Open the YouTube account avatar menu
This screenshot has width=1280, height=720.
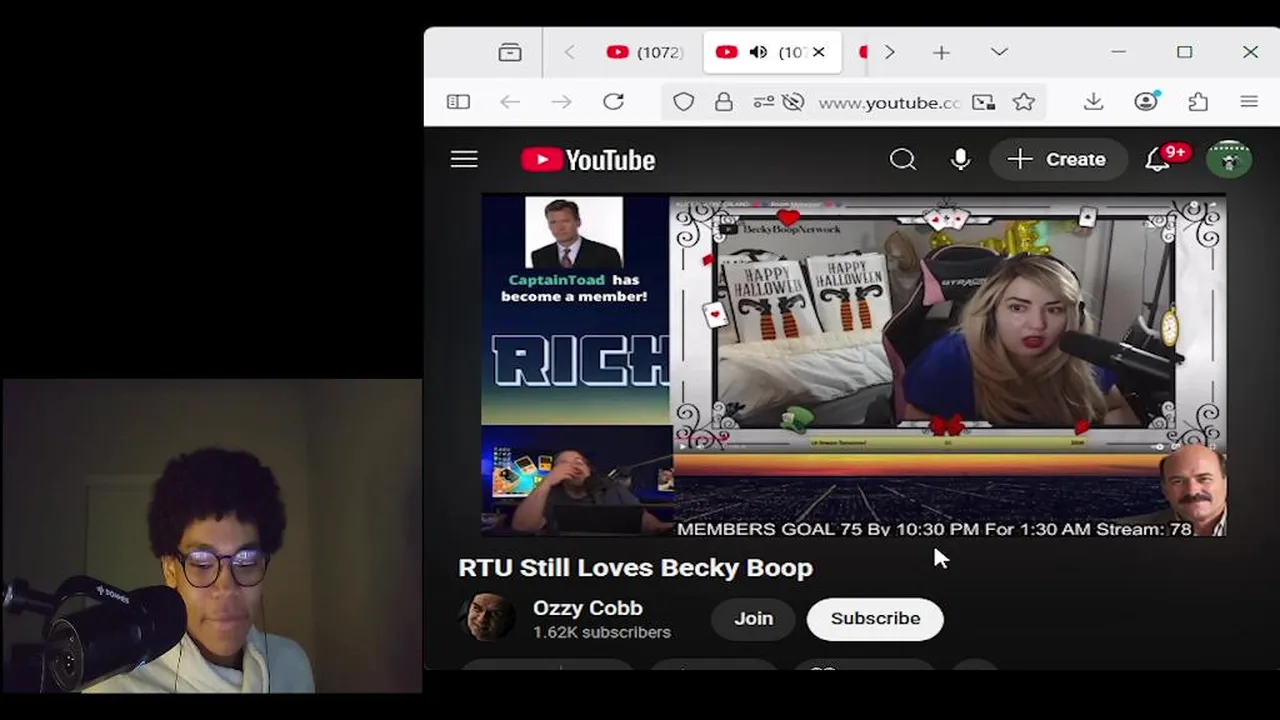tap(1229, 160)
